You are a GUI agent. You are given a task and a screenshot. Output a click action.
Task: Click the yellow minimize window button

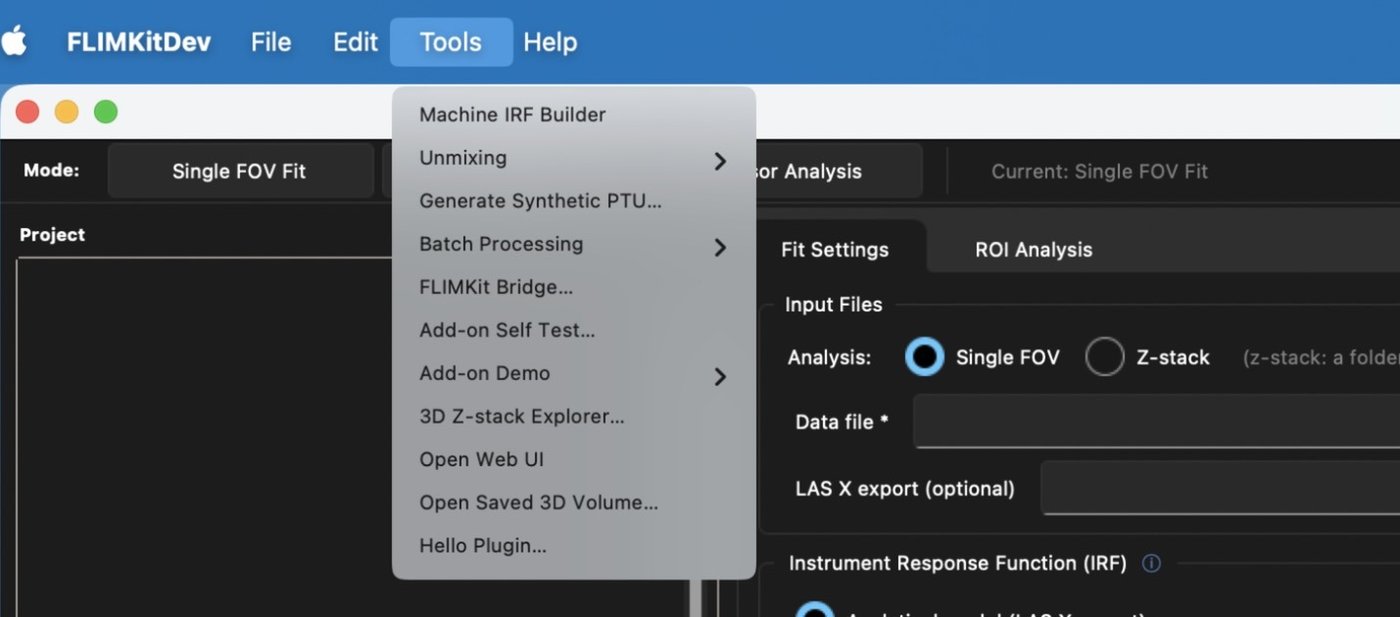tap(66, 112)
